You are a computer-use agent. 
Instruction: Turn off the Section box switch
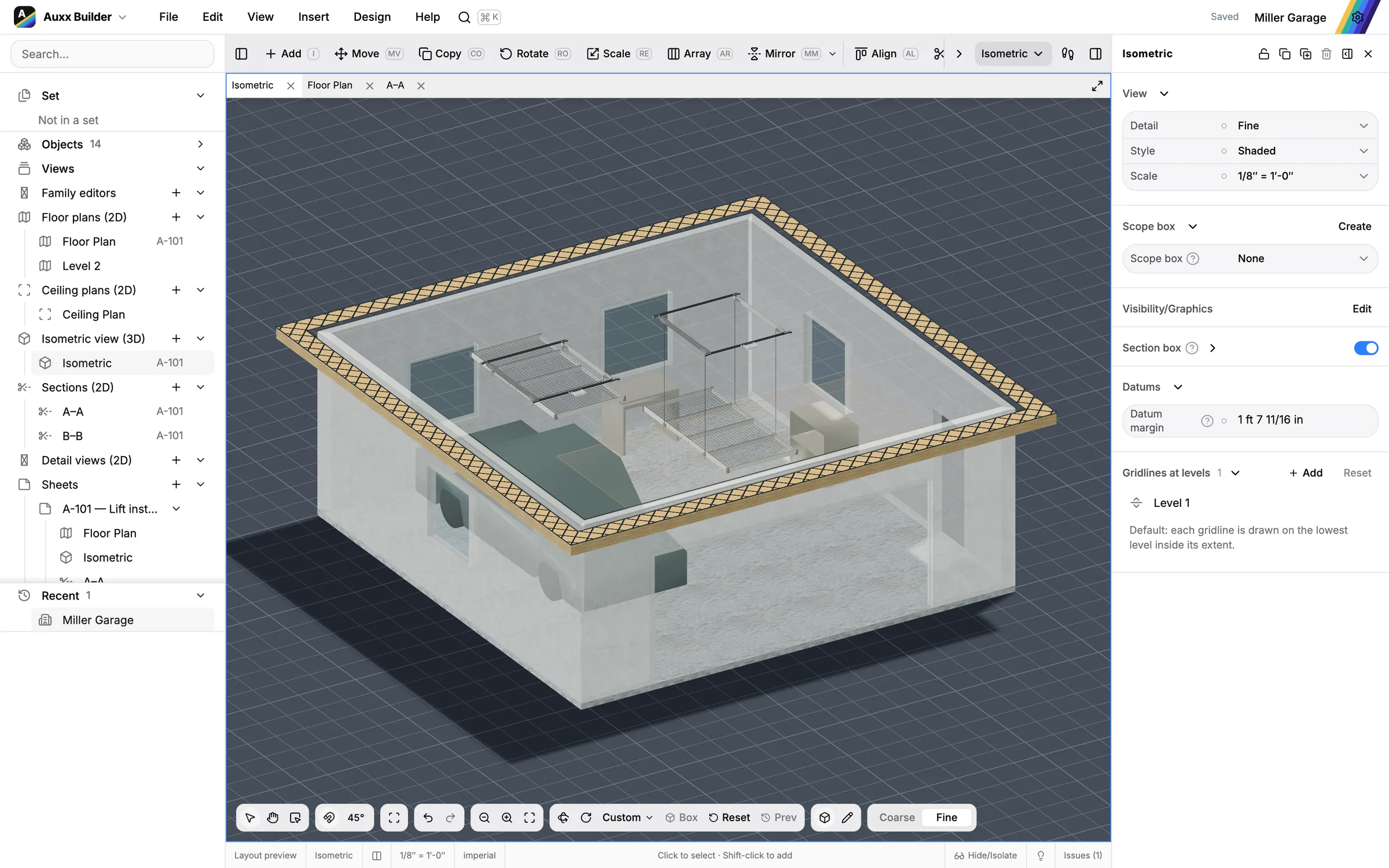click(x=1366, y=348)
